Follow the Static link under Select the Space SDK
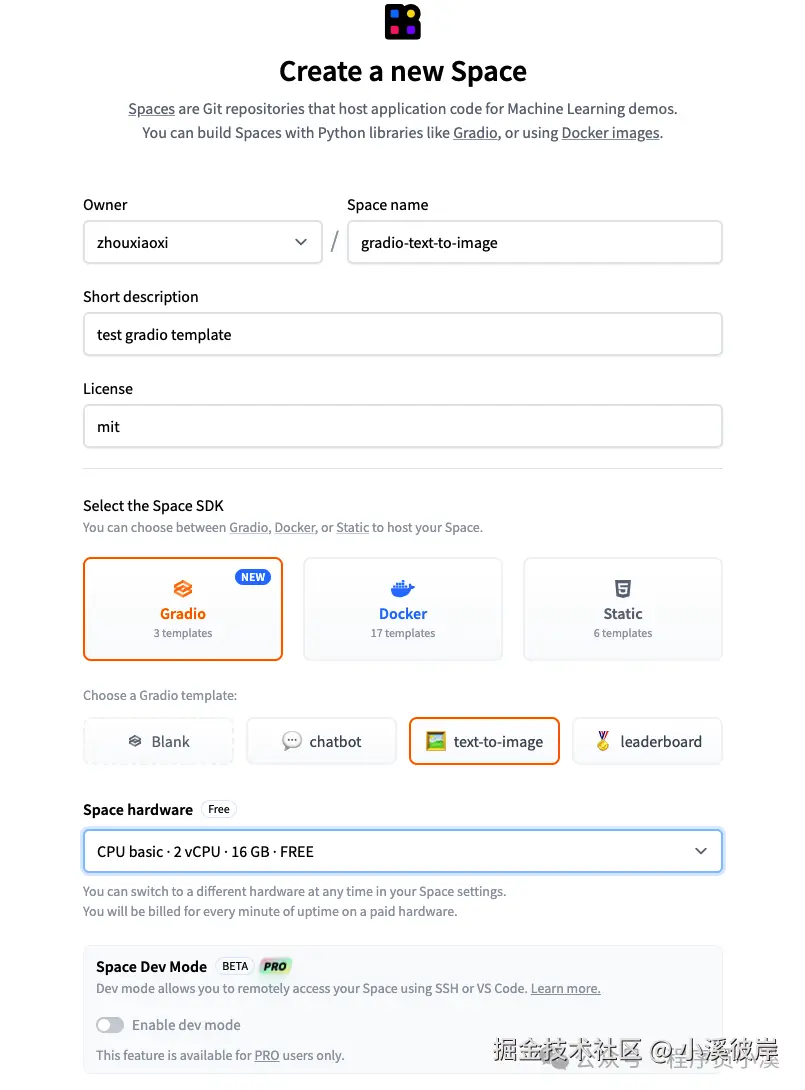The height and width of the screenshot is (1090, 805). click(352, 527)
